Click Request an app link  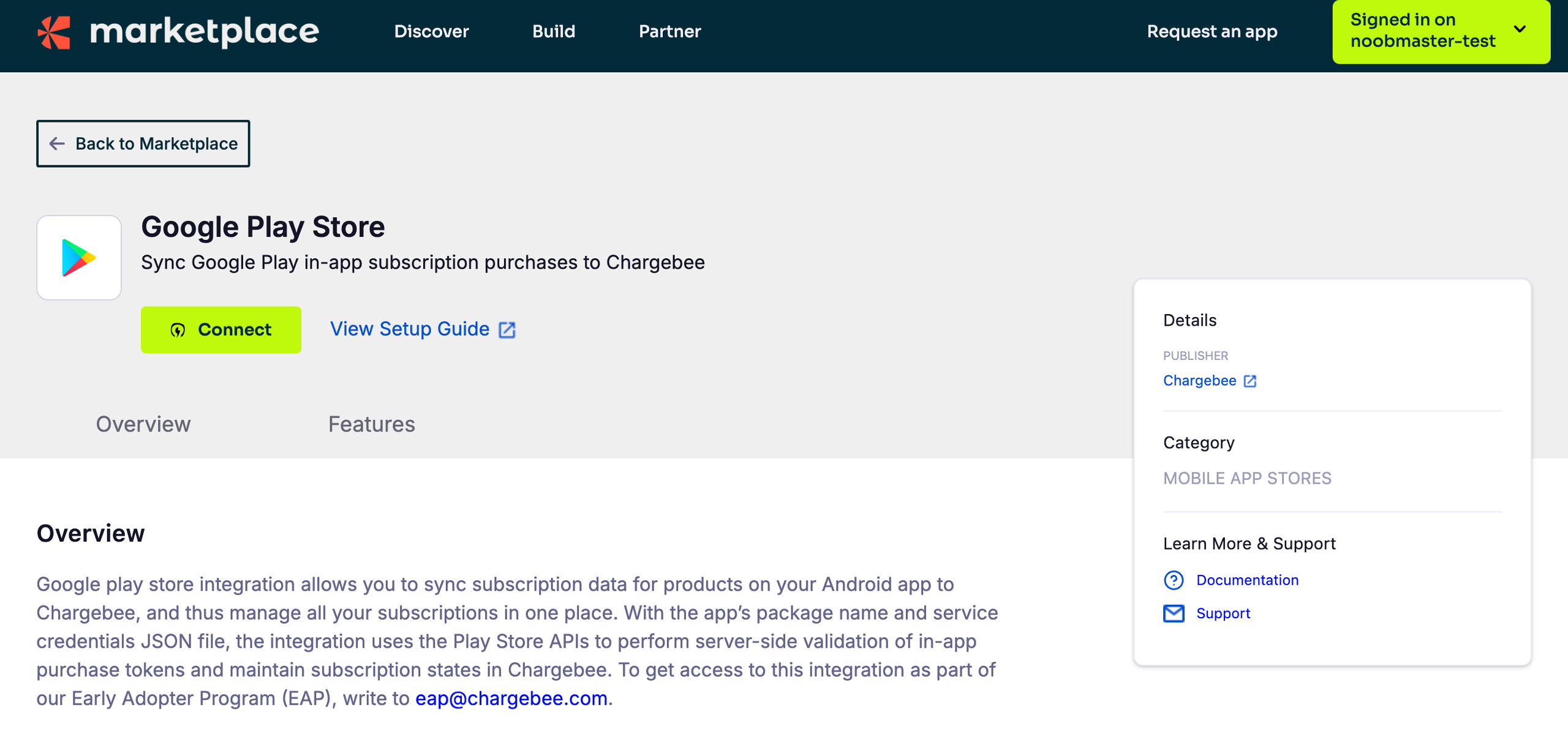[1212, 32]
